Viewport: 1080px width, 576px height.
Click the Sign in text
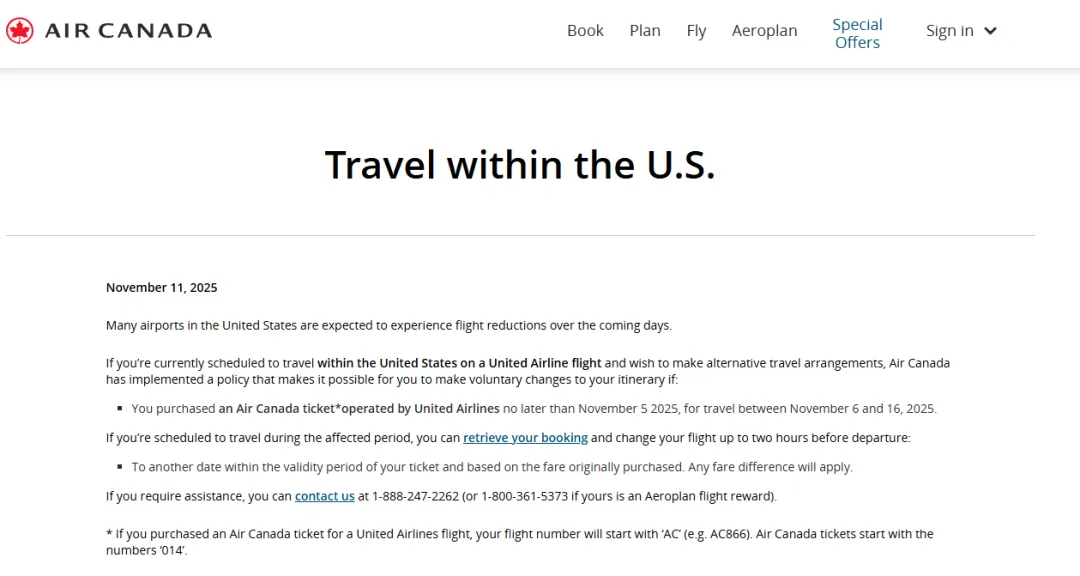tap(949, 31)
